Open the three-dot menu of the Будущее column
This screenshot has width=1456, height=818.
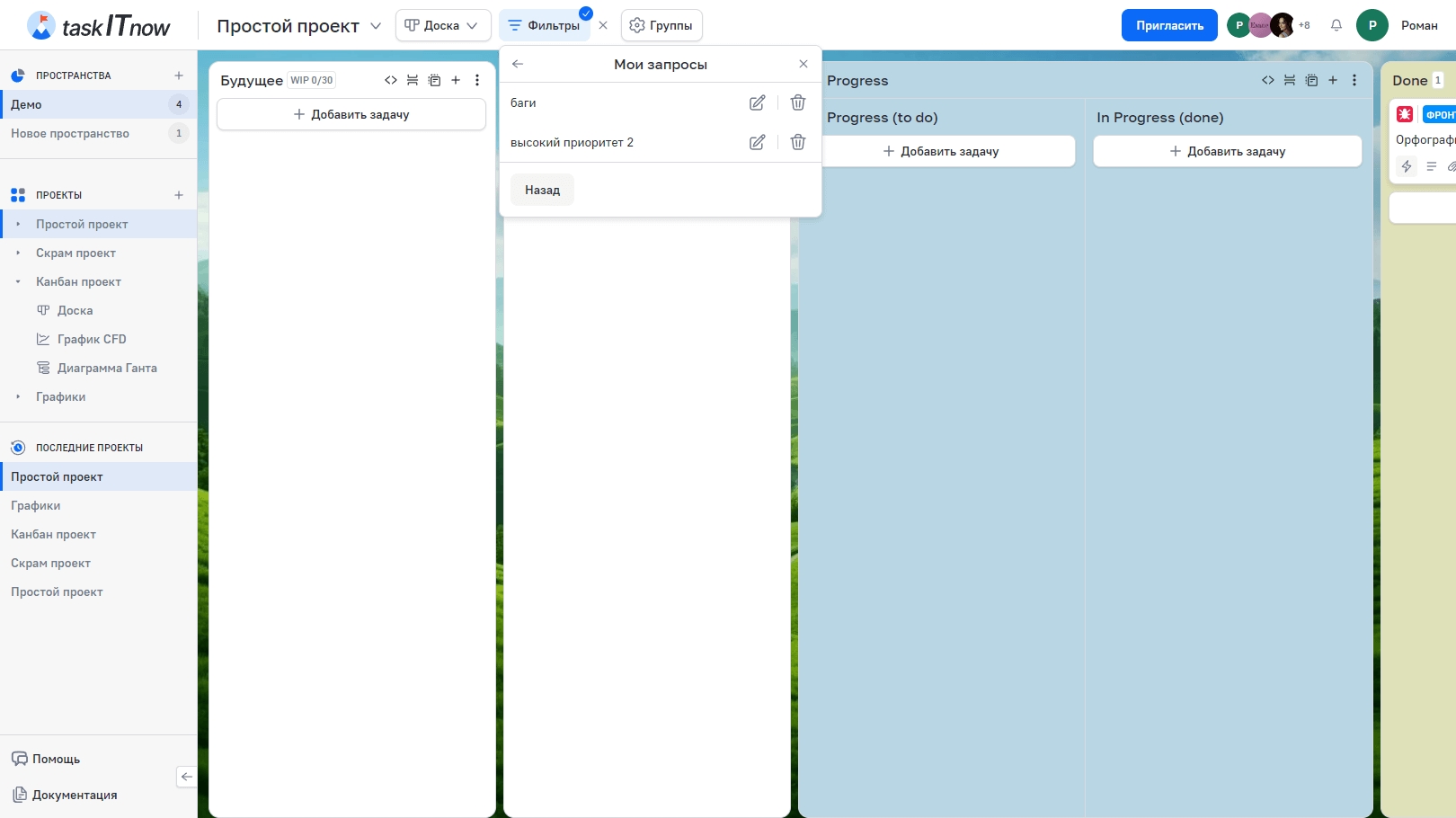point(477,80)
